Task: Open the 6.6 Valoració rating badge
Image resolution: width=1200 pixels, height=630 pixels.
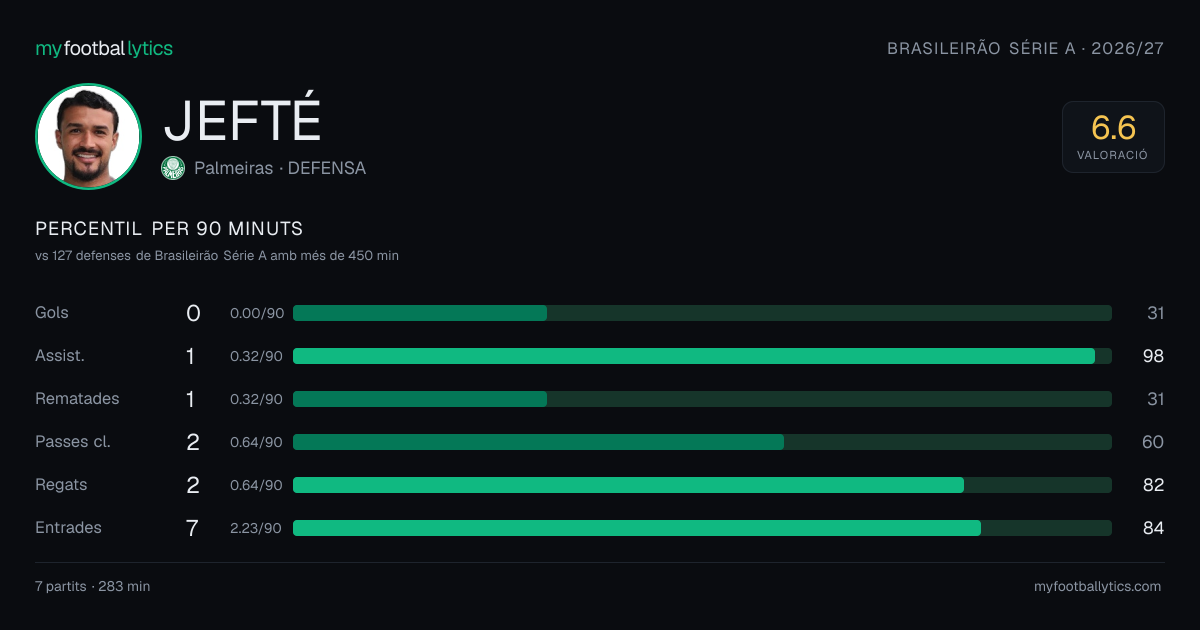Action: pos(1113,137)
